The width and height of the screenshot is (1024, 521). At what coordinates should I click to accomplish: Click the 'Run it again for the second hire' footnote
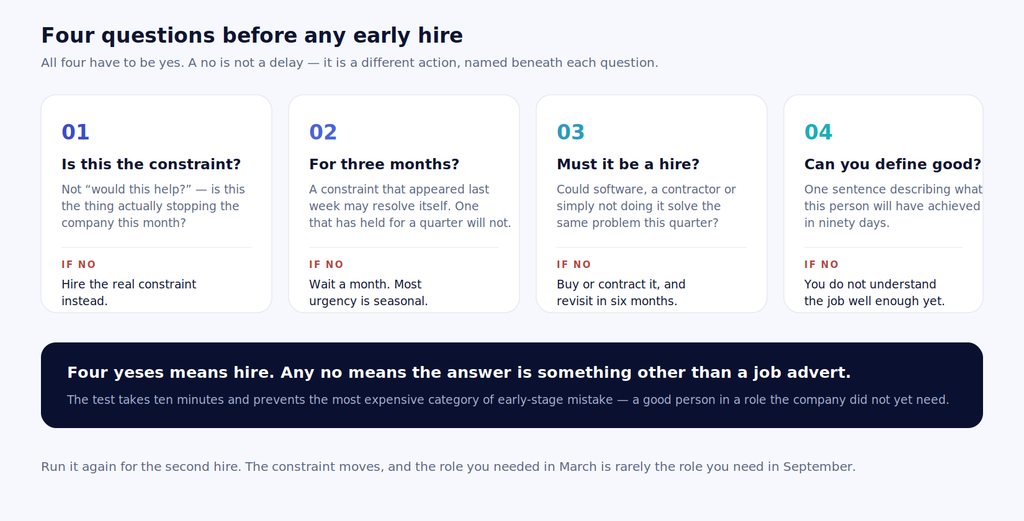[448, 467]
